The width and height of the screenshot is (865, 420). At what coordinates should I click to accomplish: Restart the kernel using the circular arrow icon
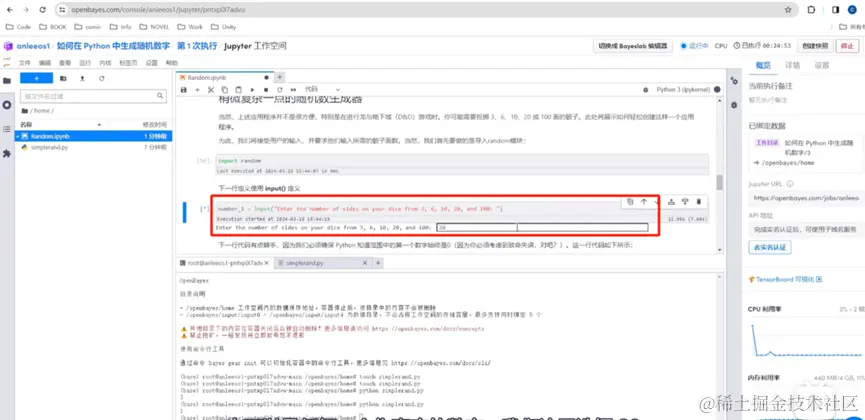[x=280, y=89]
